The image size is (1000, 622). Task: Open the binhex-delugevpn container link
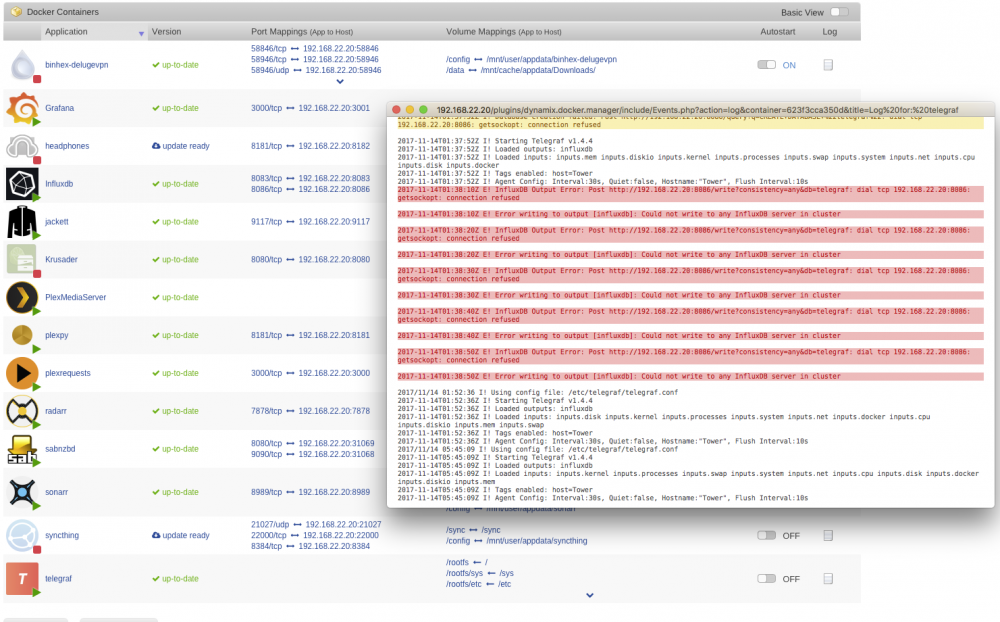(77, 65)
